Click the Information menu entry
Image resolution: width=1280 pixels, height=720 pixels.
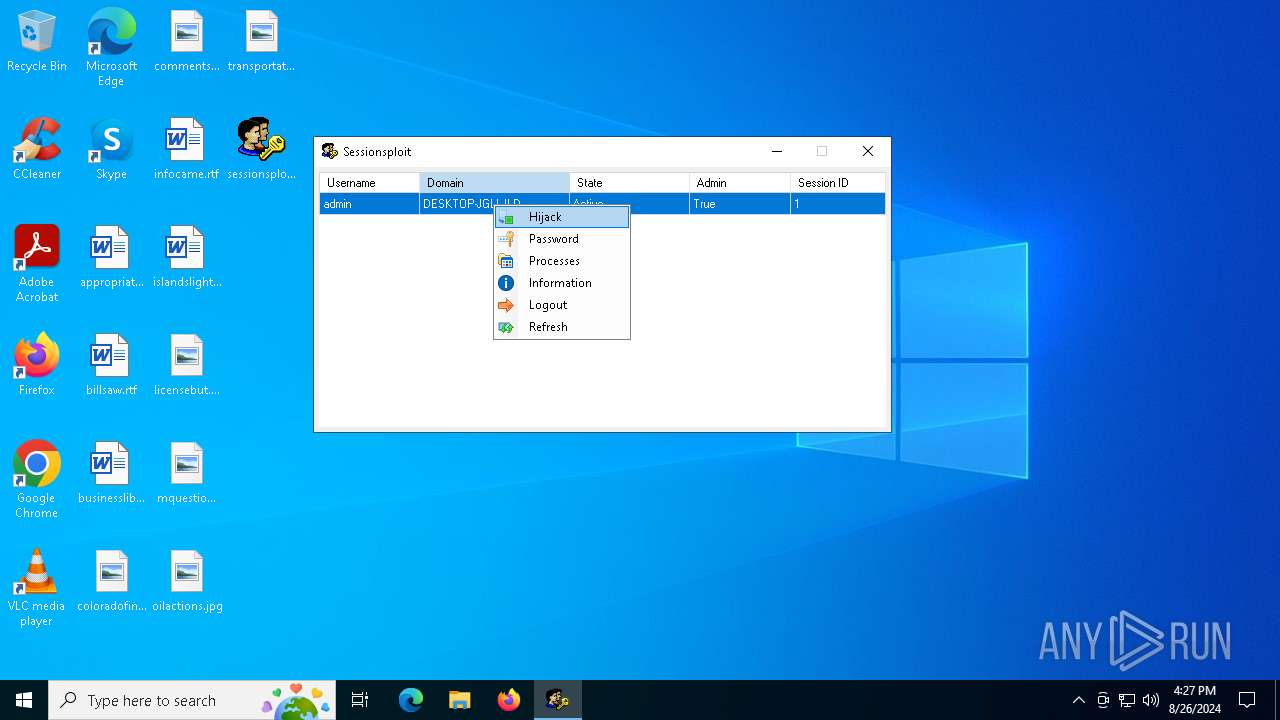coord(562,283)
